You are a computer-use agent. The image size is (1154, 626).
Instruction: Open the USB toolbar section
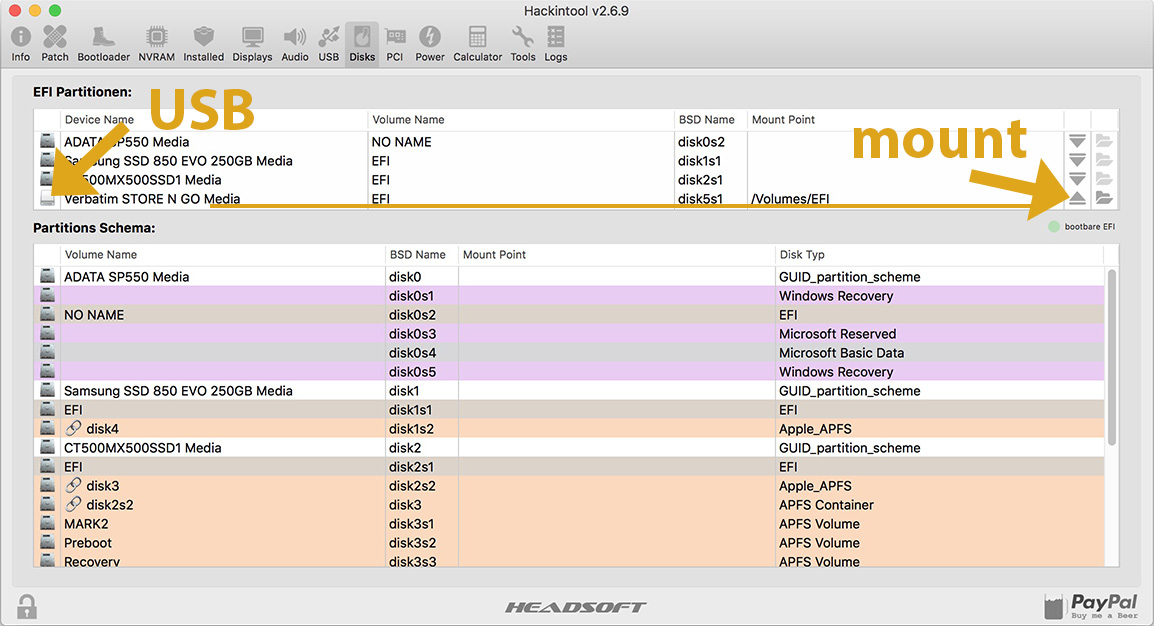[328, 44]
